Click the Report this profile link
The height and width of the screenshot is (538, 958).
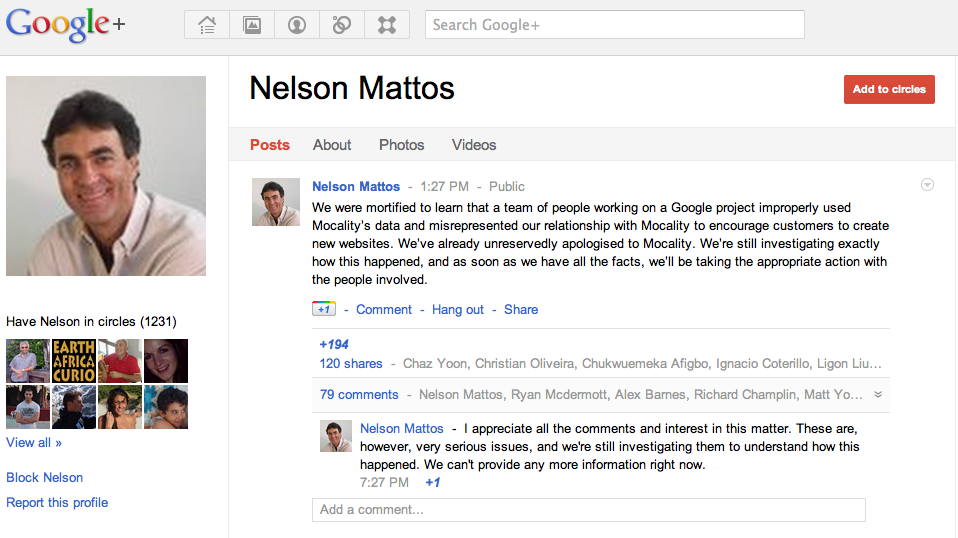[x=57, y=503]
